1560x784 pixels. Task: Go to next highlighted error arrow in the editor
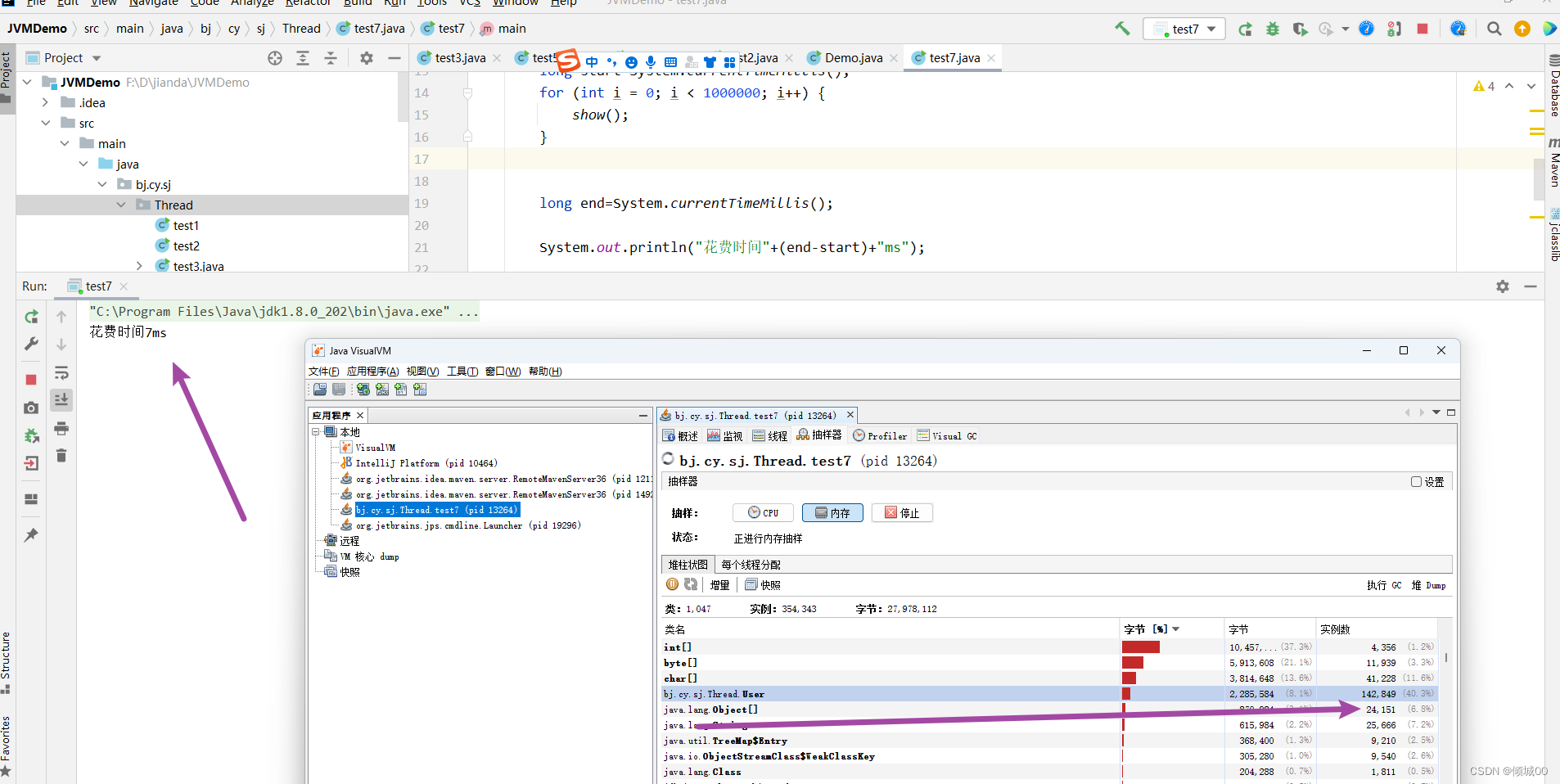(1531, 86)
